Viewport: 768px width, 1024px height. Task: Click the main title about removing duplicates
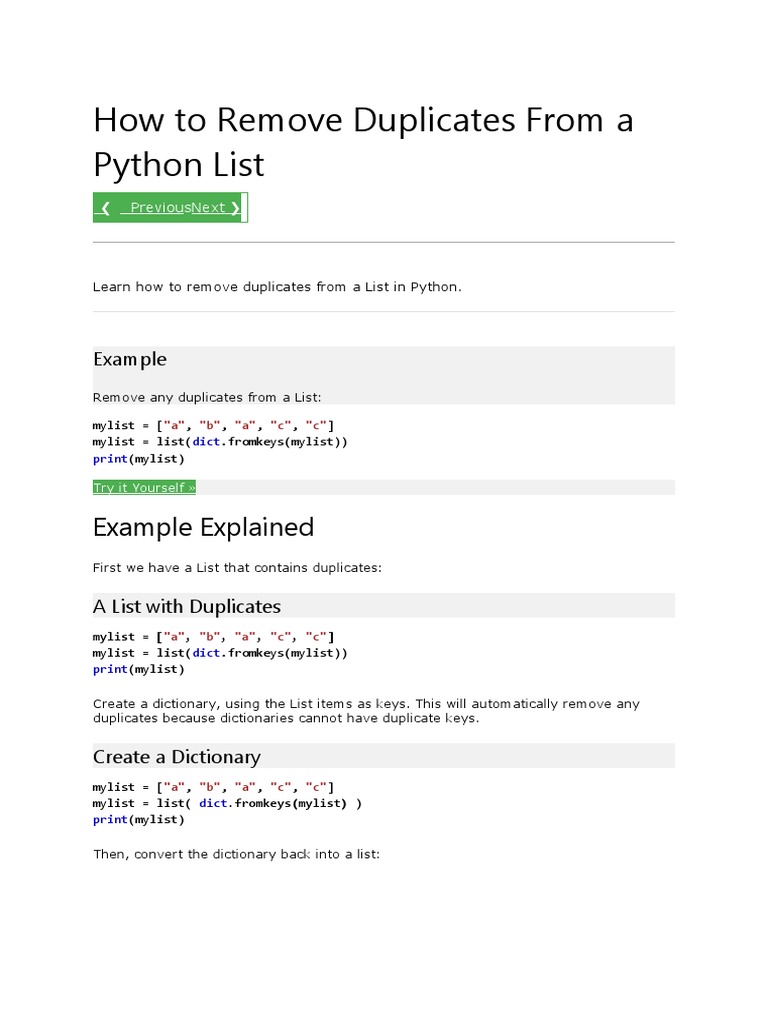click(x=363, y=141)
